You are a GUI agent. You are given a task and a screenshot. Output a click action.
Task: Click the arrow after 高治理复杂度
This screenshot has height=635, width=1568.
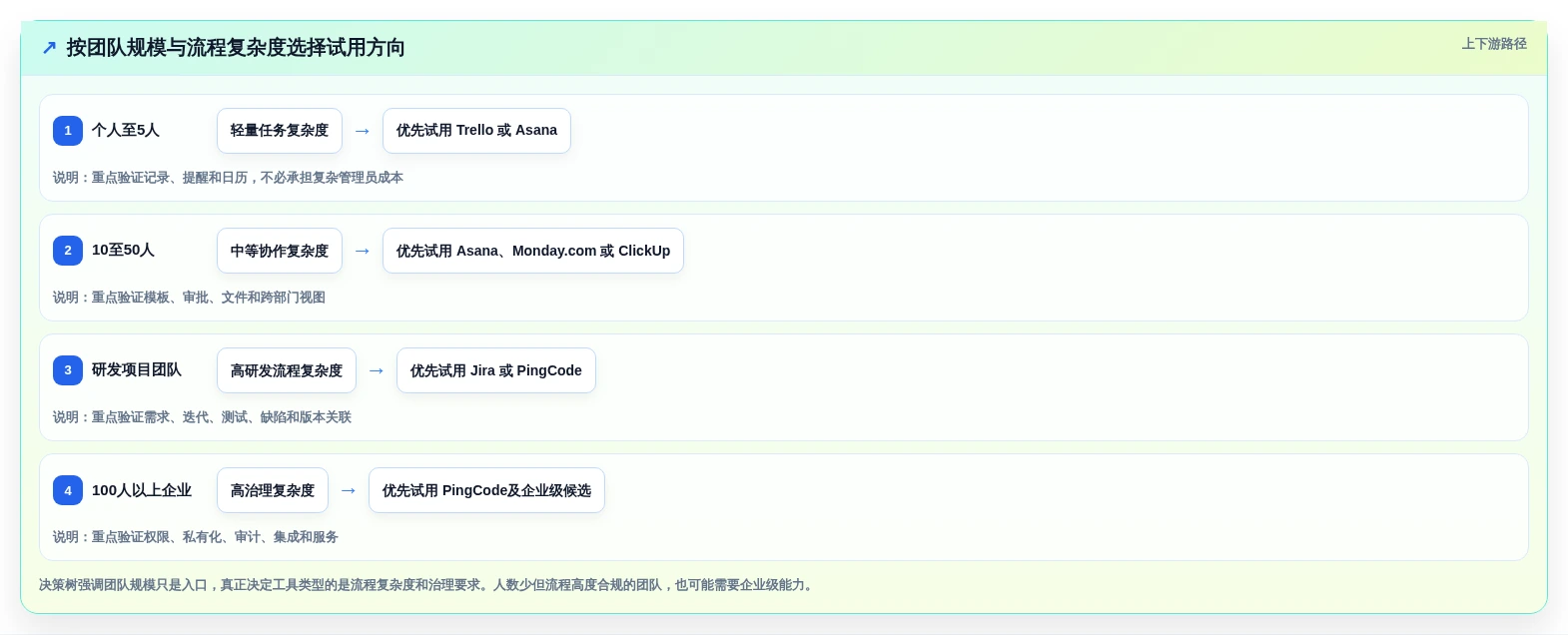pos(349,490)
